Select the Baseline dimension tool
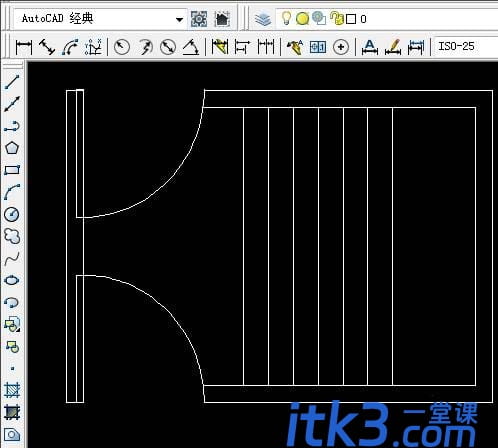Screen dimensions: 498x448 242,47
